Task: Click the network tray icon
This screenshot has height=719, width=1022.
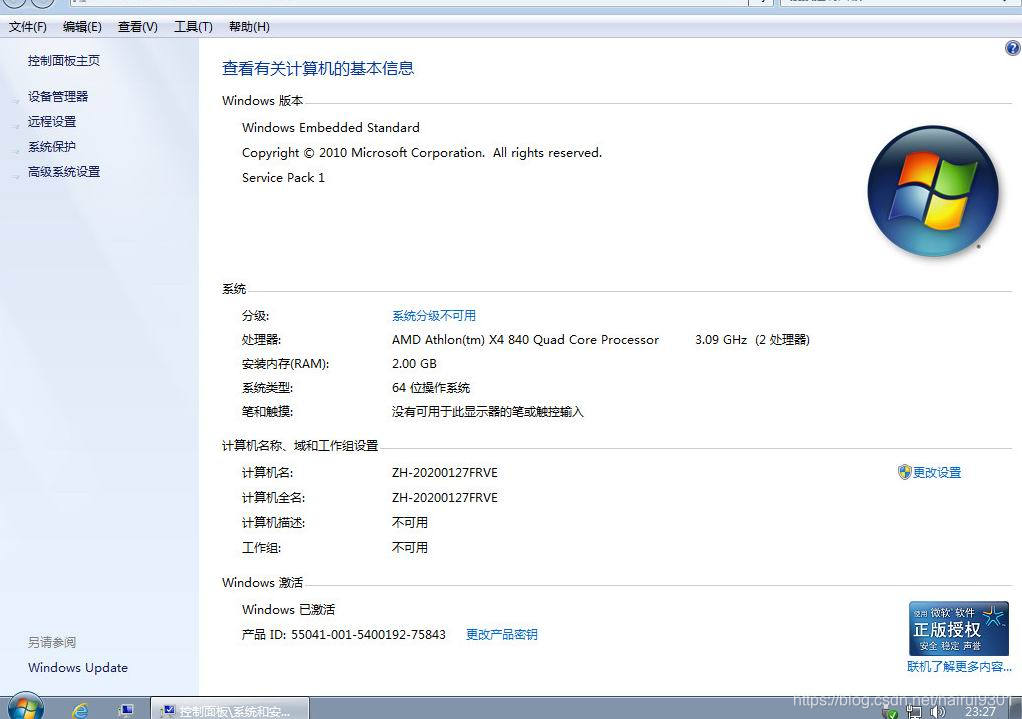Action: coord(914,712)
